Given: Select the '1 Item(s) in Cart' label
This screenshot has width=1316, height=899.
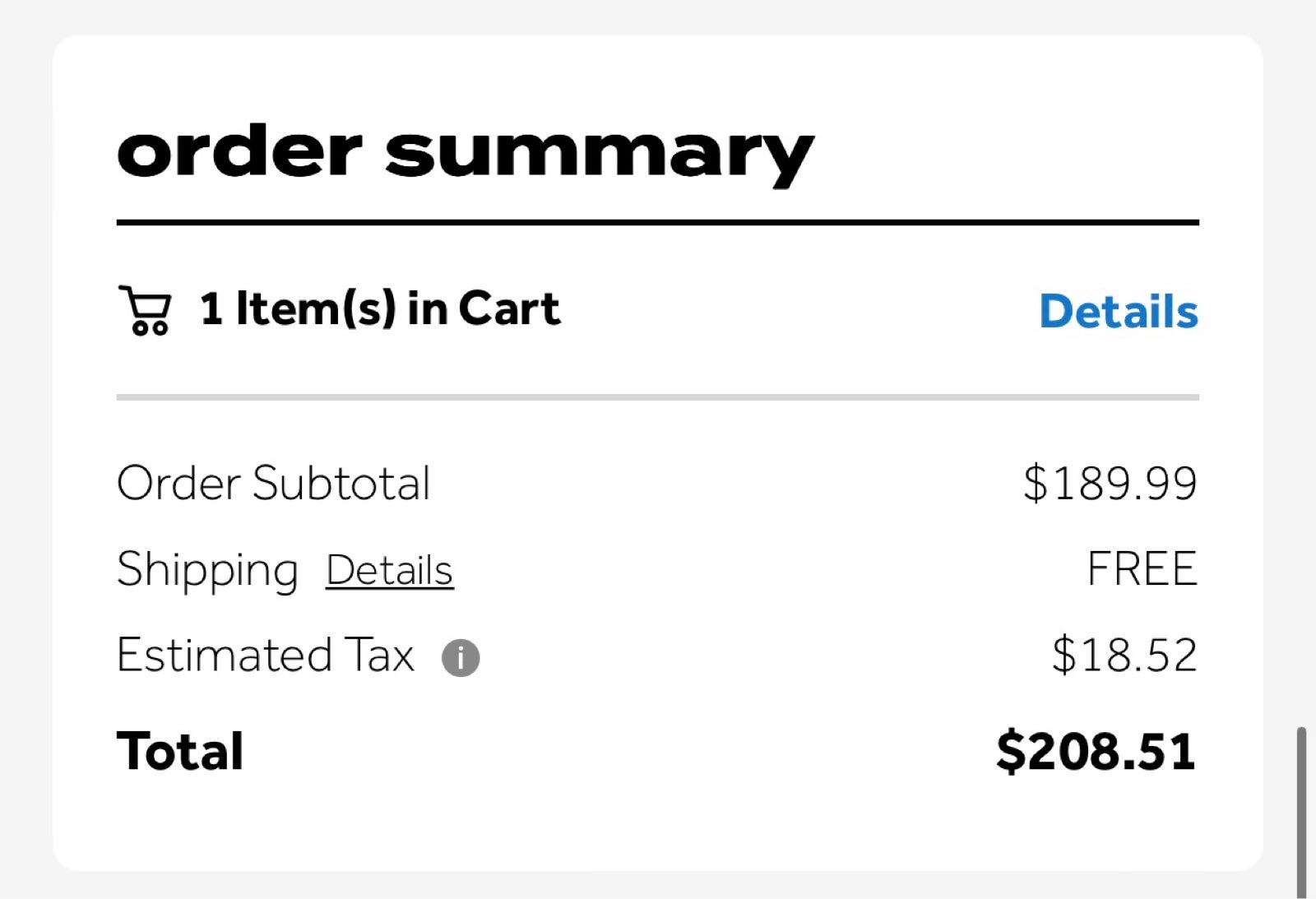Looking at the screenshot, I should (x=380, y=309).
